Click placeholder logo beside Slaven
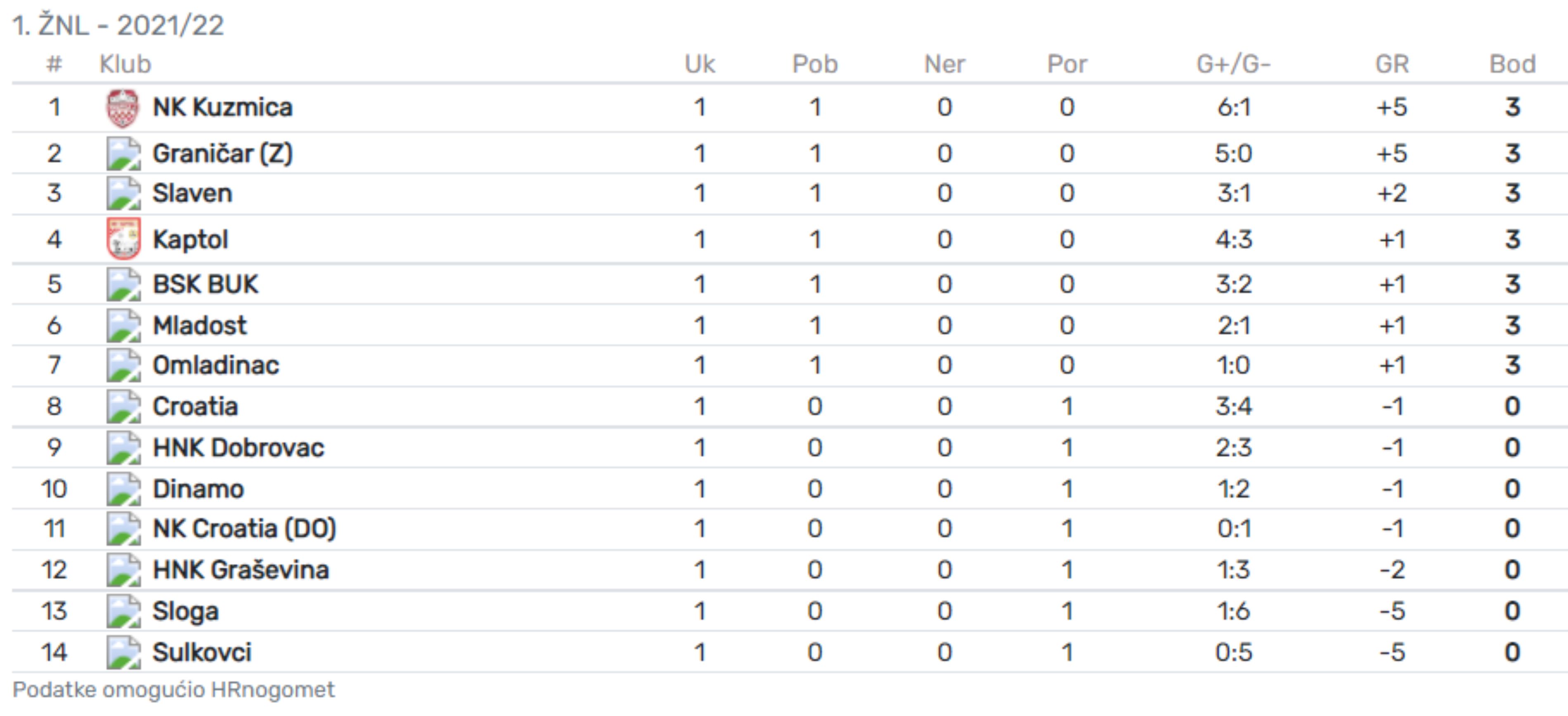The image size is (1568, 716). tap(123, 193)
